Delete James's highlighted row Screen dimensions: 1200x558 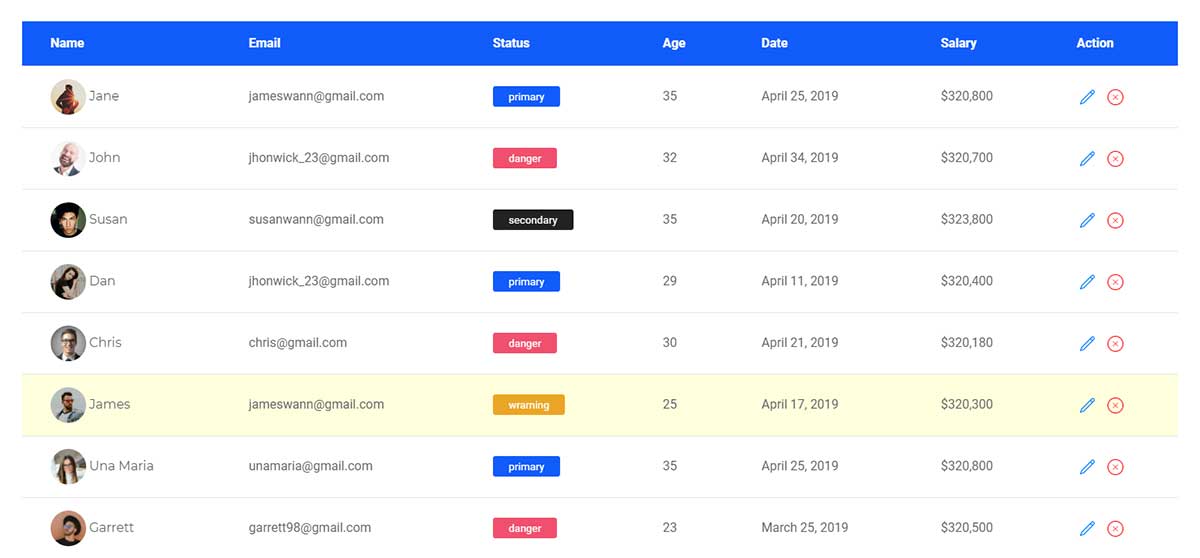(x=1115, y=405)
